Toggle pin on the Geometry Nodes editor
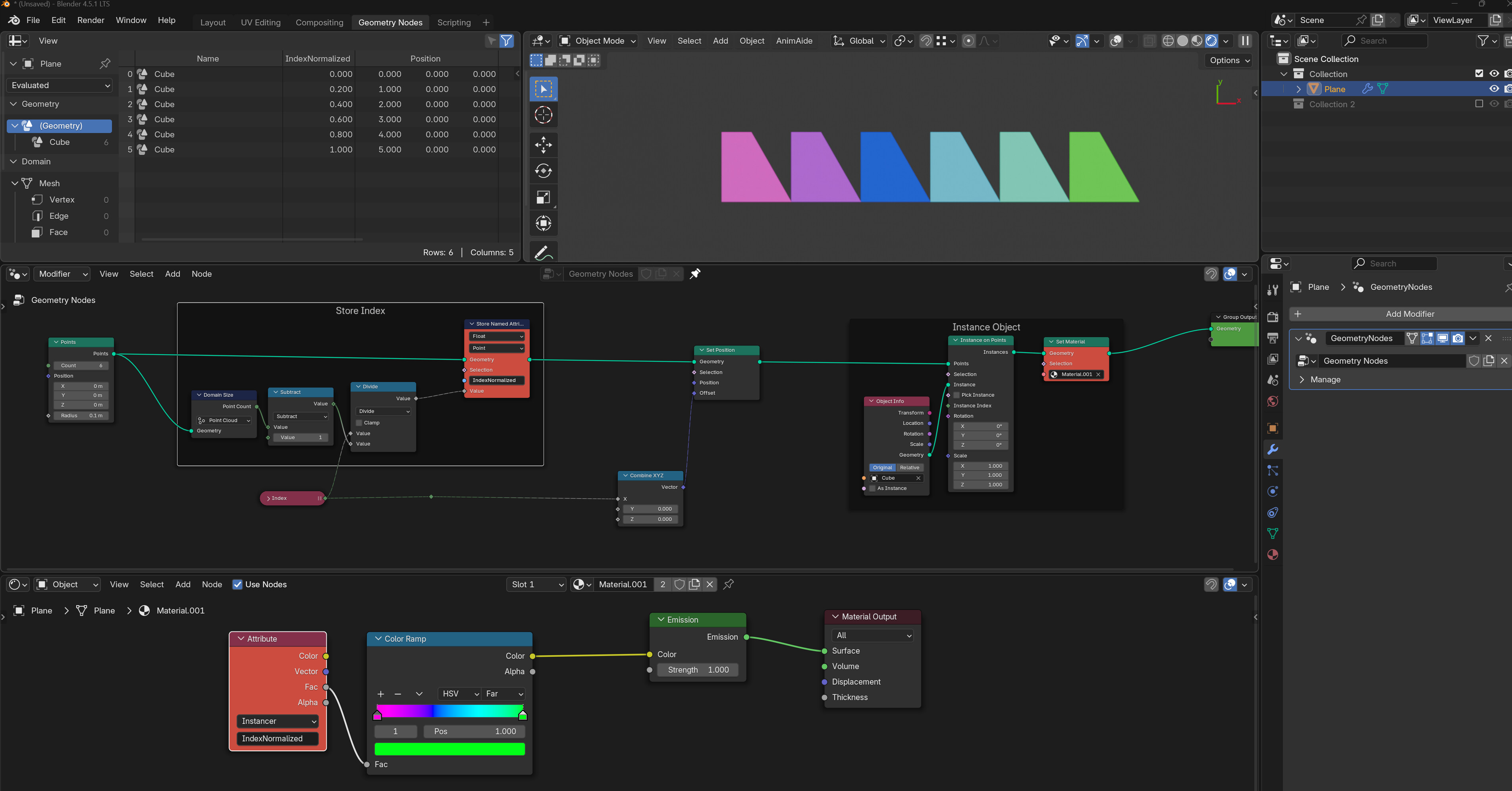 [695, 274]
